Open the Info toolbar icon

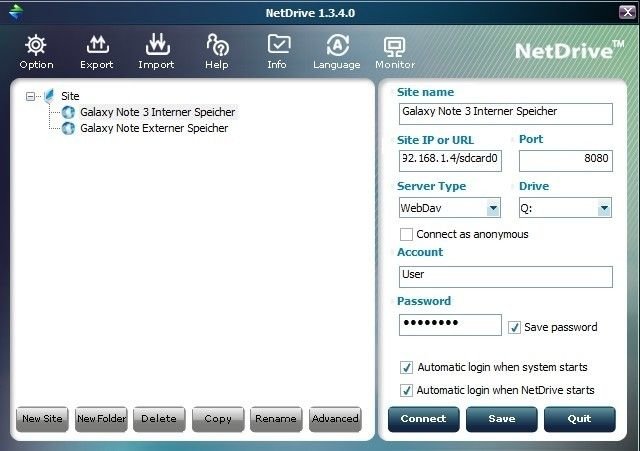(x=279, y=45)
